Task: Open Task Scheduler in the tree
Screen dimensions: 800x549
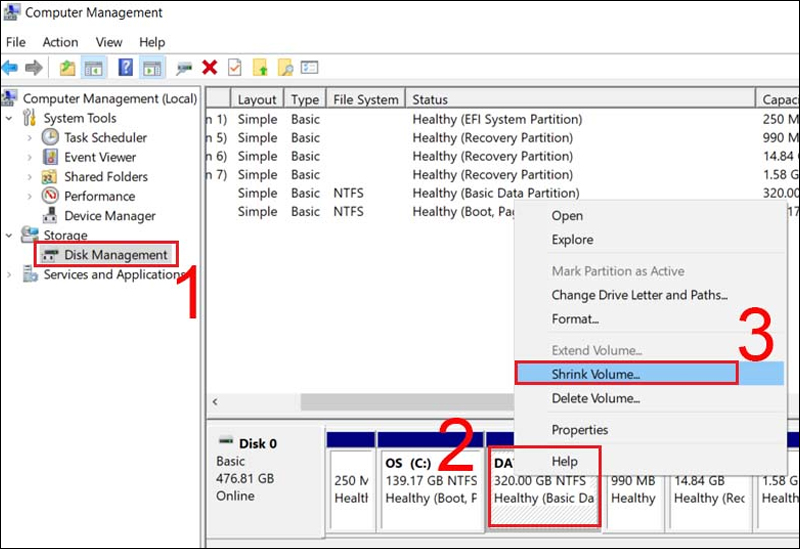Action: tap(105, 138)
